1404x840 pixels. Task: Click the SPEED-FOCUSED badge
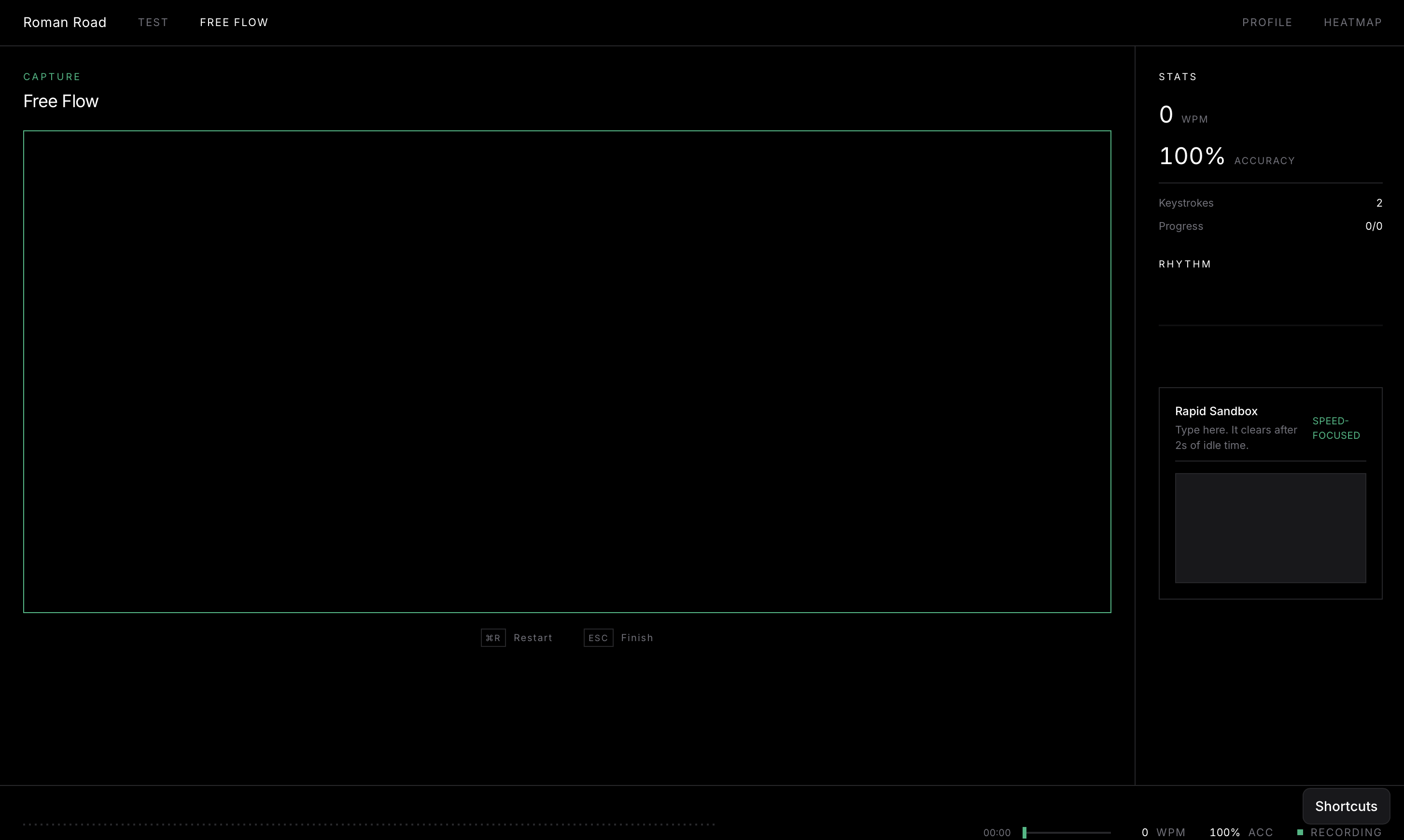pyautogui.click(x=1335, y=429)
